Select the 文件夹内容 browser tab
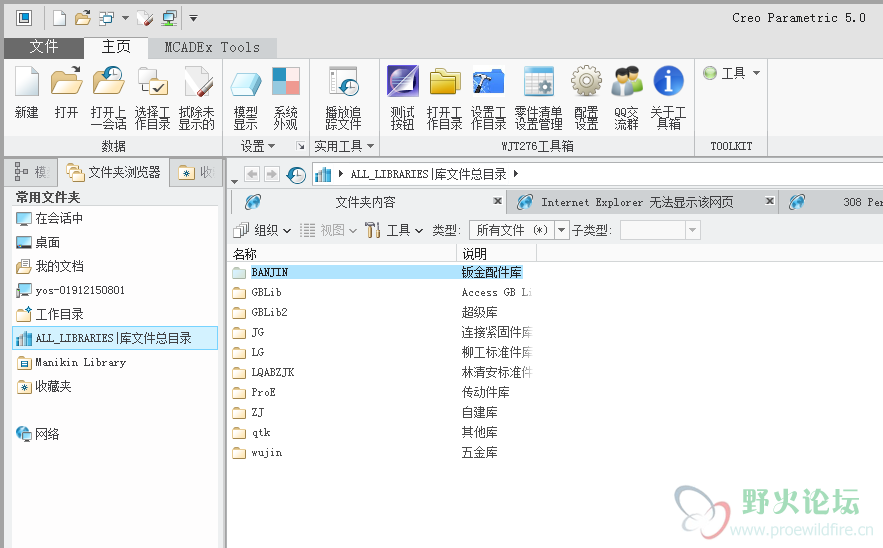The width and height of the screenshot is (883, 548). click(x=366, y=202)
